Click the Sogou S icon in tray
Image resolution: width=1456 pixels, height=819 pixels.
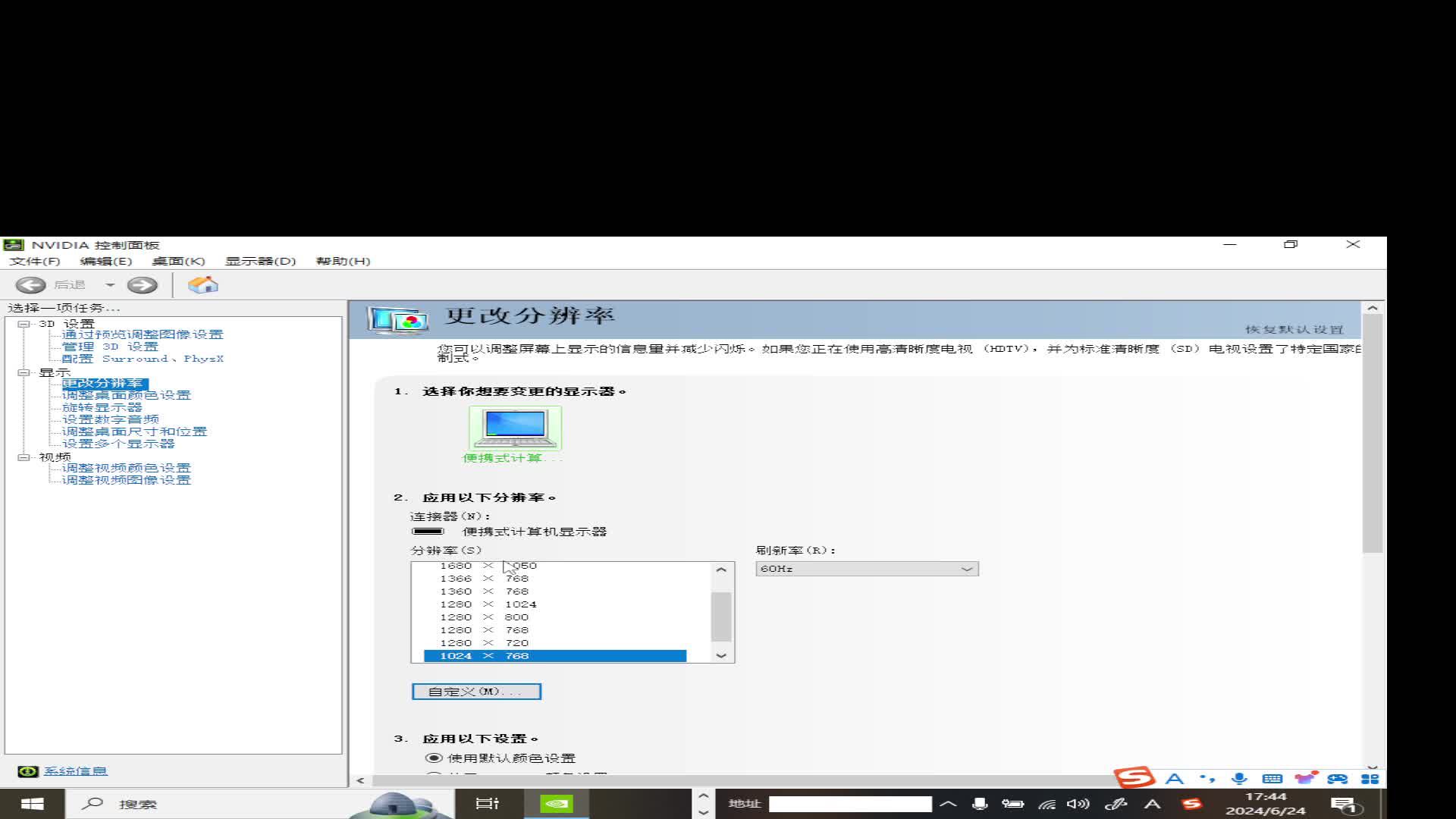[1191, 804]
